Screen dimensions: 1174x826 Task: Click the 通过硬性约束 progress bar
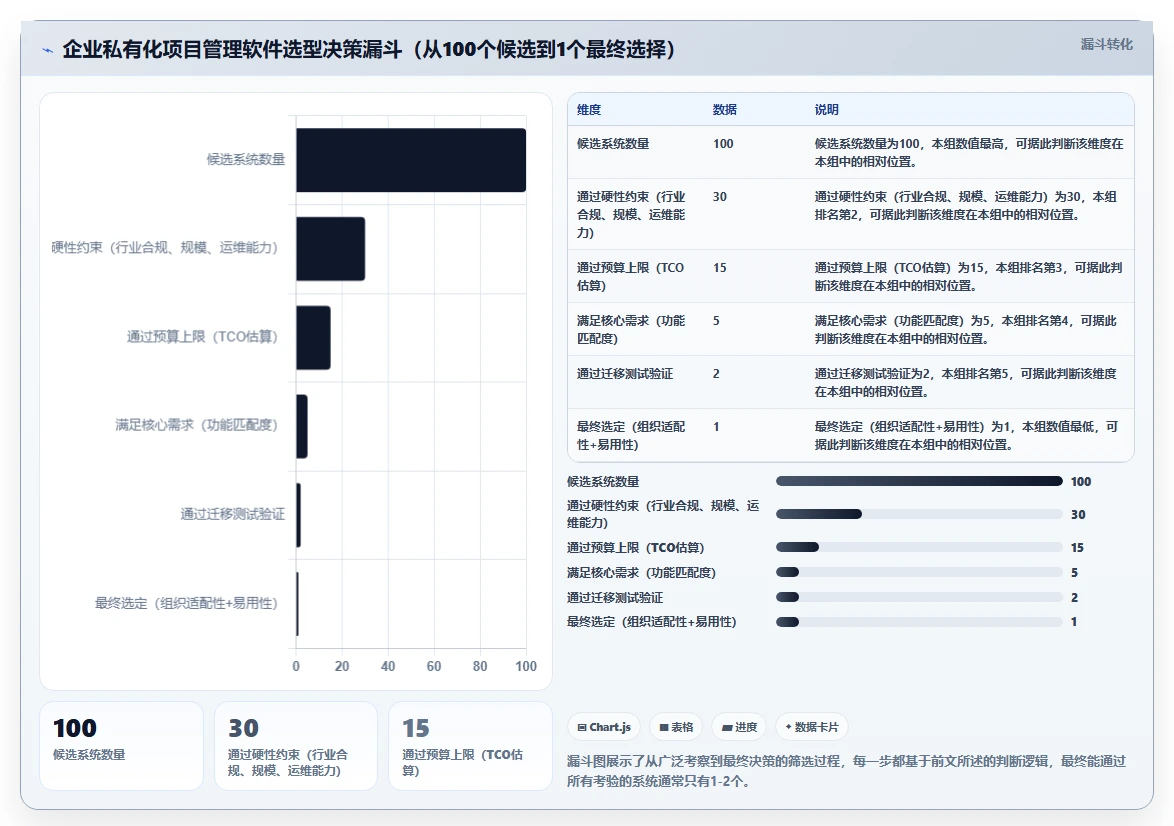[919, 514]
